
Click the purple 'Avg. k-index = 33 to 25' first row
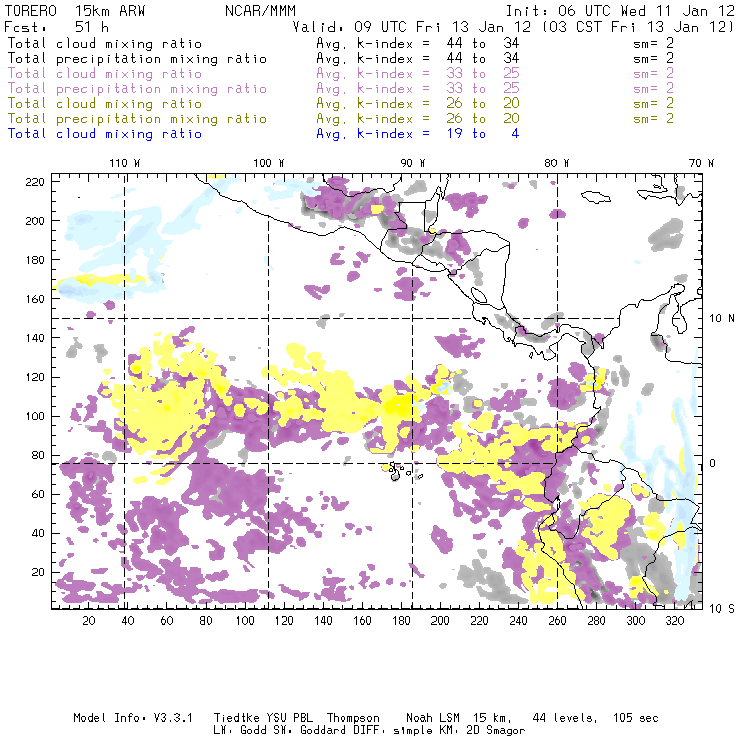[418, 74]
